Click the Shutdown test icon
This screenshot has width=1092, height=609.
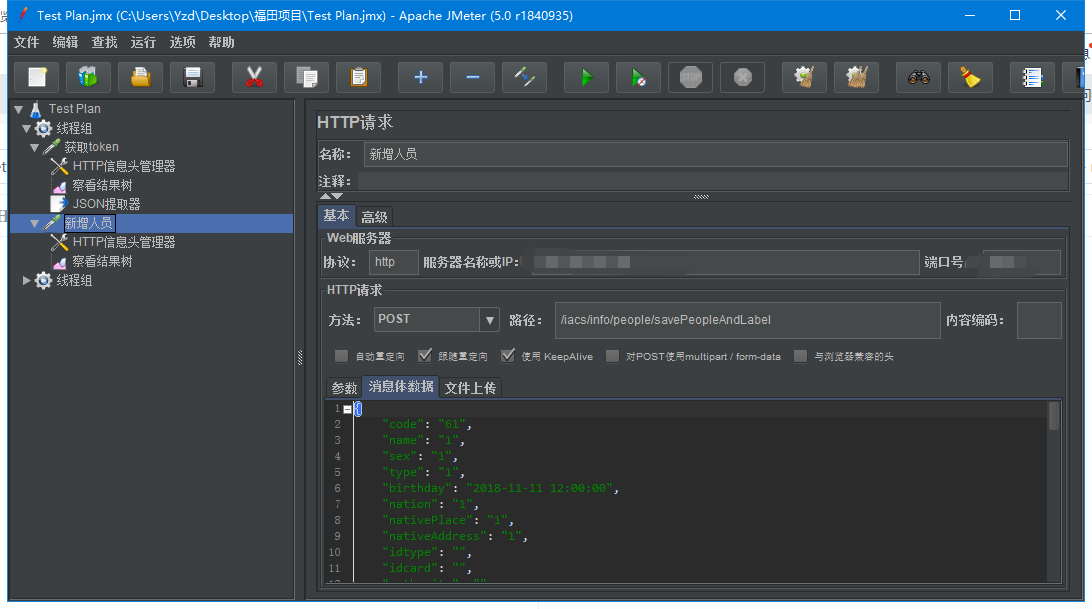[x=742, y=77]
